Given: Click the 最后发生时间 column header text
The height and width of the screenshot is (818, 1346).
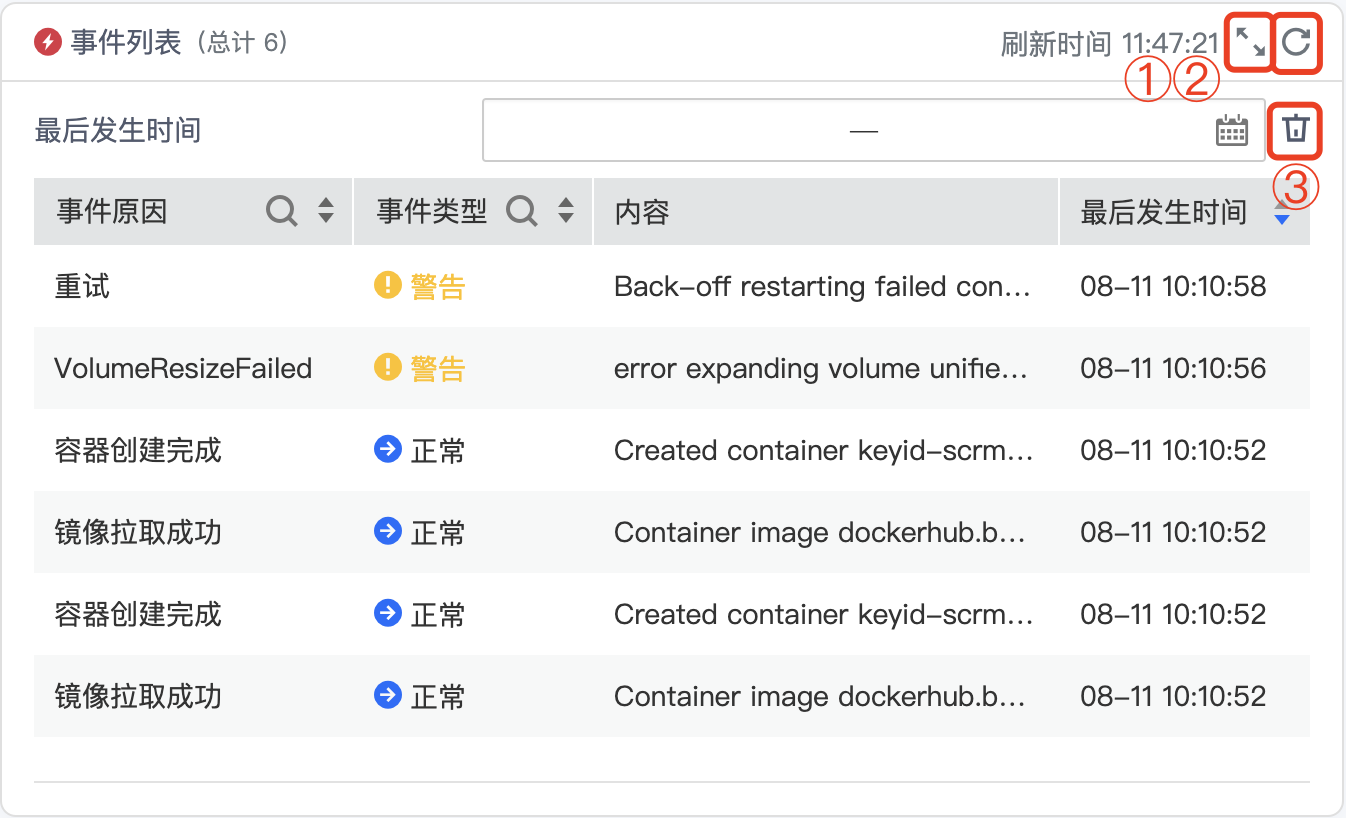Looking at the screenshot, I should coord(1163,212).
